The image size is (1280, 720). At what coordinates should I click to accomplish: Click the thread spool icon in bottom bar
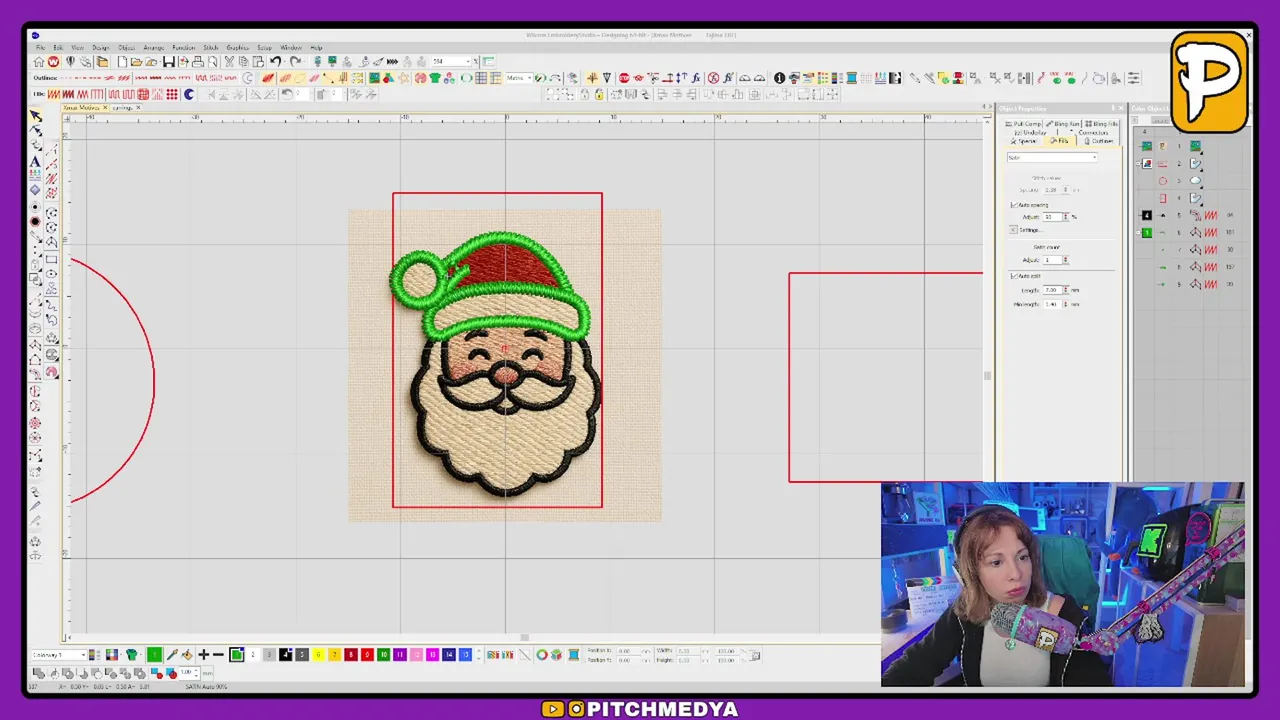coord(573,655)
